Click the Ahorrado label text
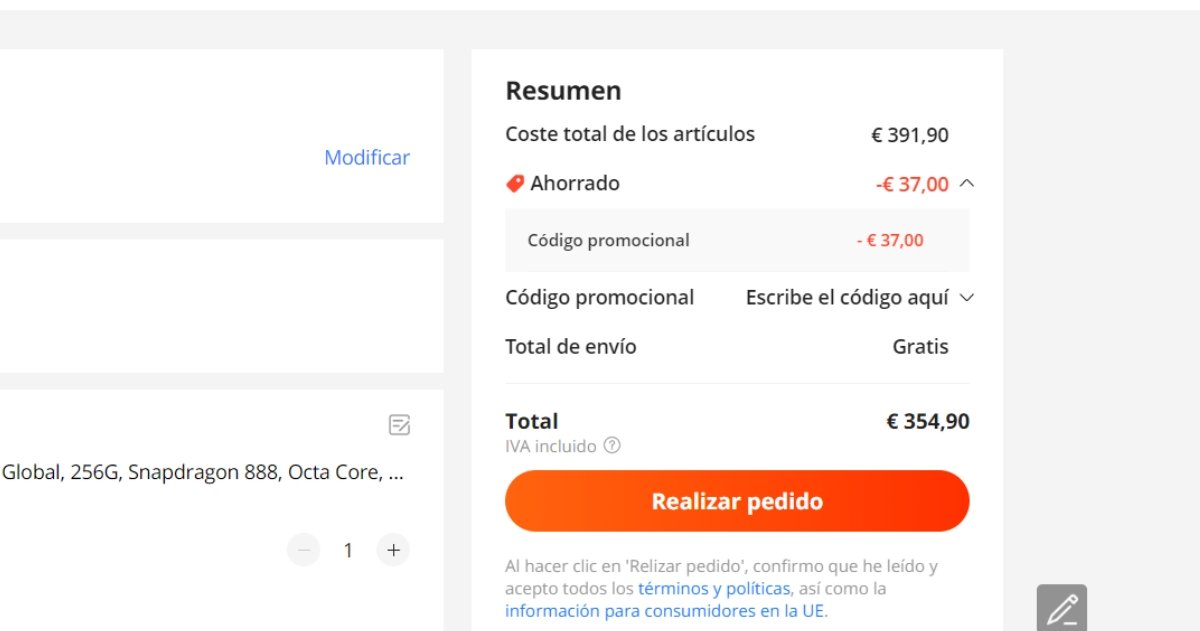Screen dimensions: 1200x631 [x=575, y=183]
